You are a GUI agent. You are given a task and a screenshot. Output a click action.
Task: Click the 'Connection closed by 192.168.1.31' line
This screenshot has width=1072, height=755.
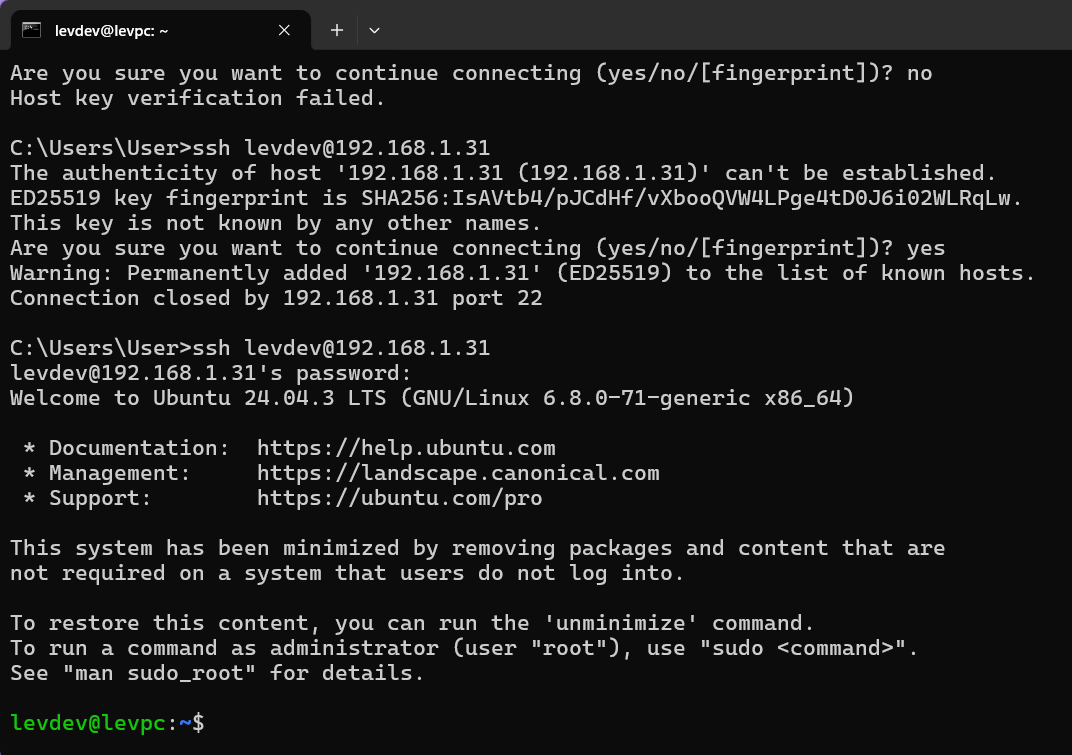click(276, 298)
